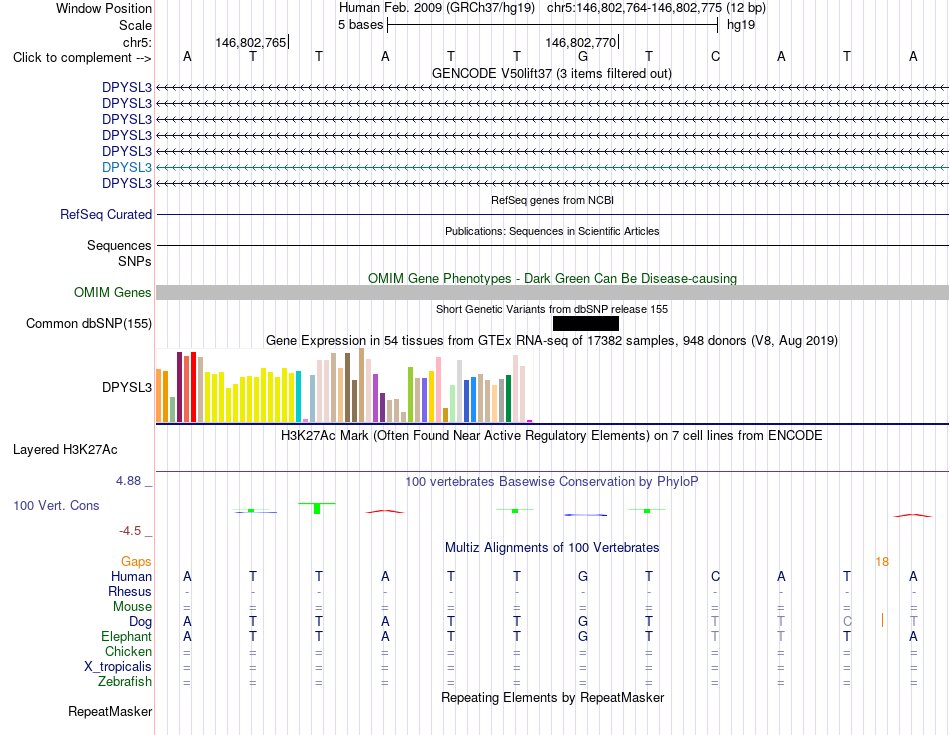Click the Zebrafish alignment row label
Viewport: 950px width, 735px height.
click(125, 682)
